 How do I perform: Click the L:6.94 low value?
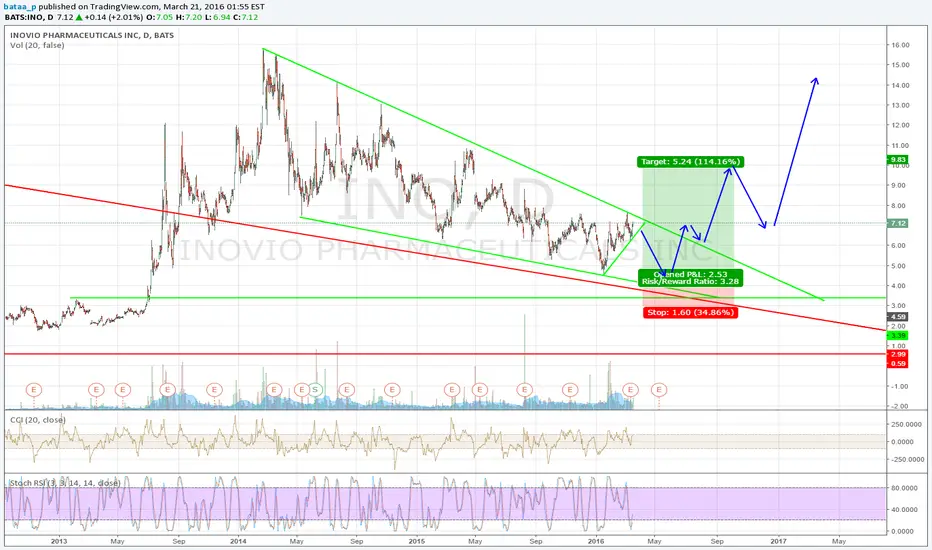pyautogui.click(x=218, y=17)
